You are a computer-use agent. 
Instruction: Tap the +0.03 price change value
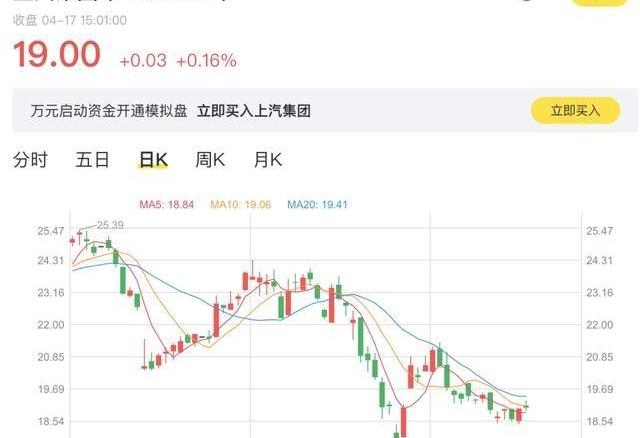pyautogui.click(x=143, y=61)
